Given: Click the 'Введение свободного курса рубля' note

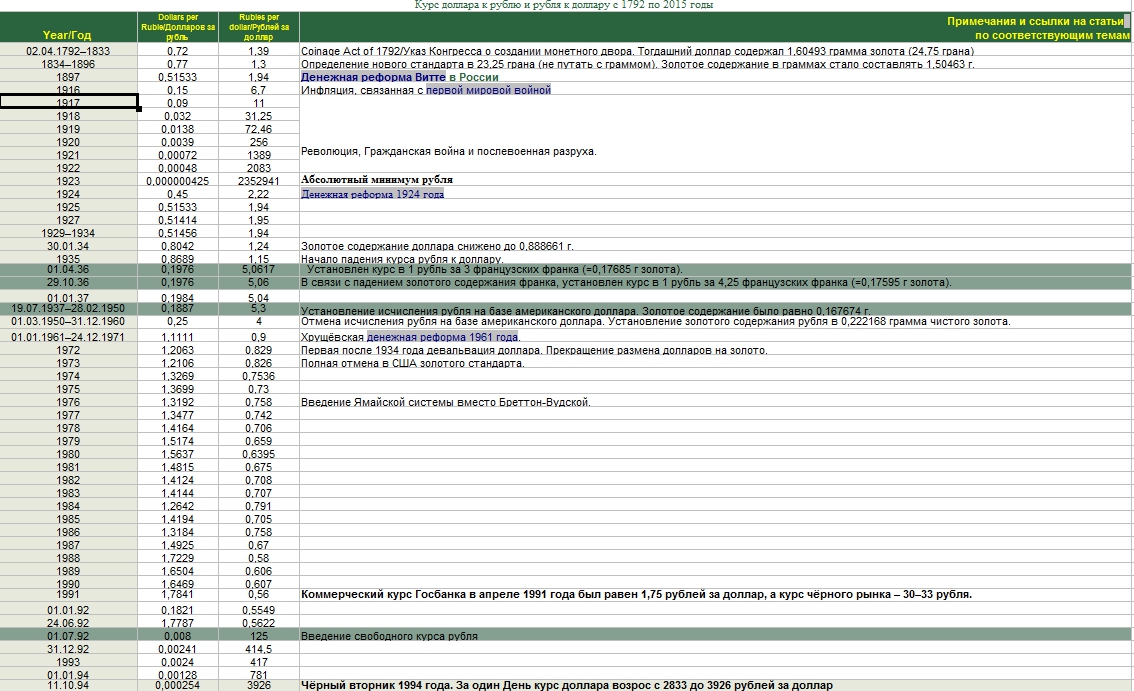Looking at the screenshot, I should [389, 636].
